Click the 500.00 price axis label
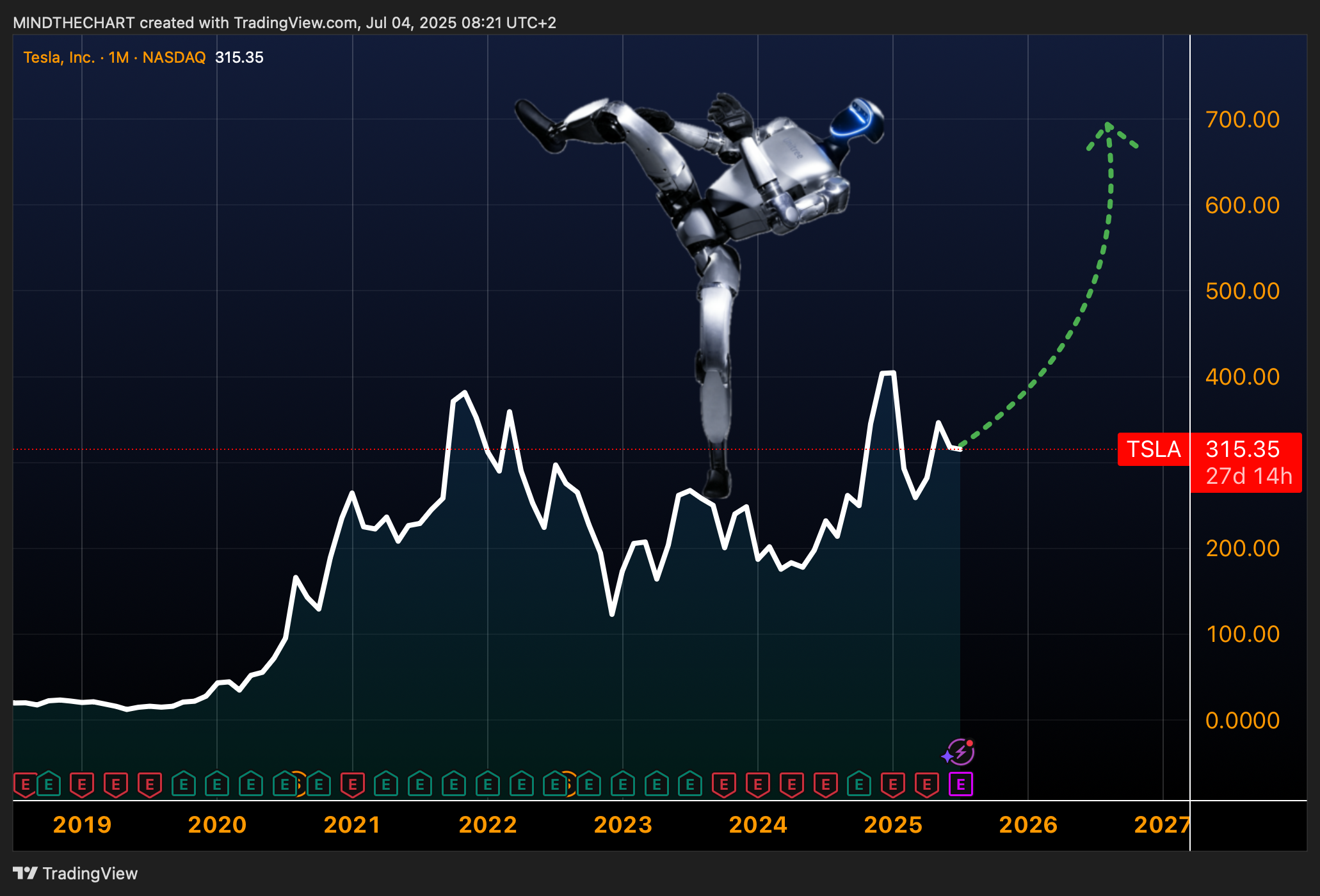Screen dimensions: 1320x896 [1243, 291]
